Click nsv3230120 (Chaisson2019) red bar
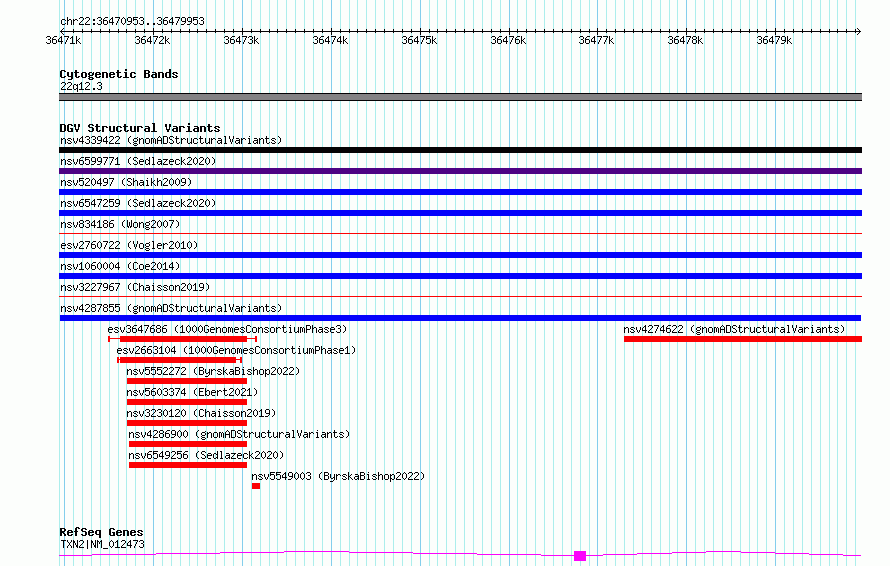Screen dimensions: 890x566 [x=187, y=423]
